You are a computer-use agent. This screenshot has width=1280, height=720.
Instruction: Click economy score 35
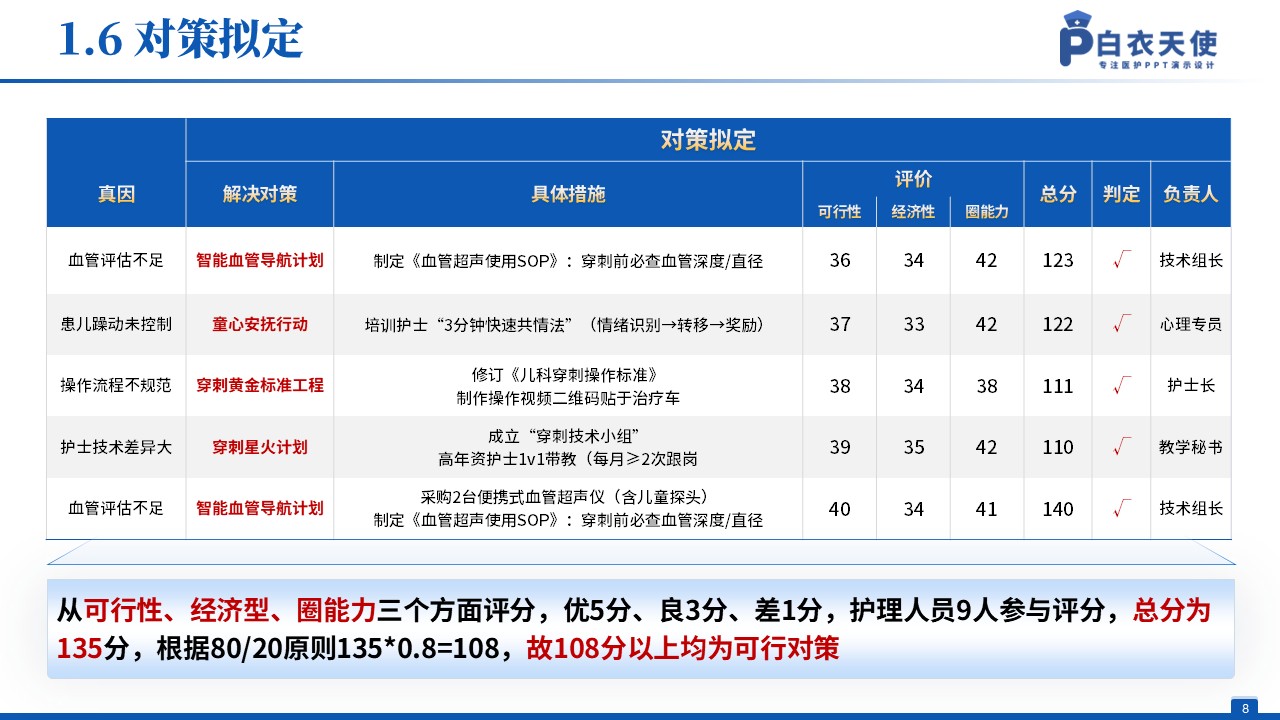(914, 447)
